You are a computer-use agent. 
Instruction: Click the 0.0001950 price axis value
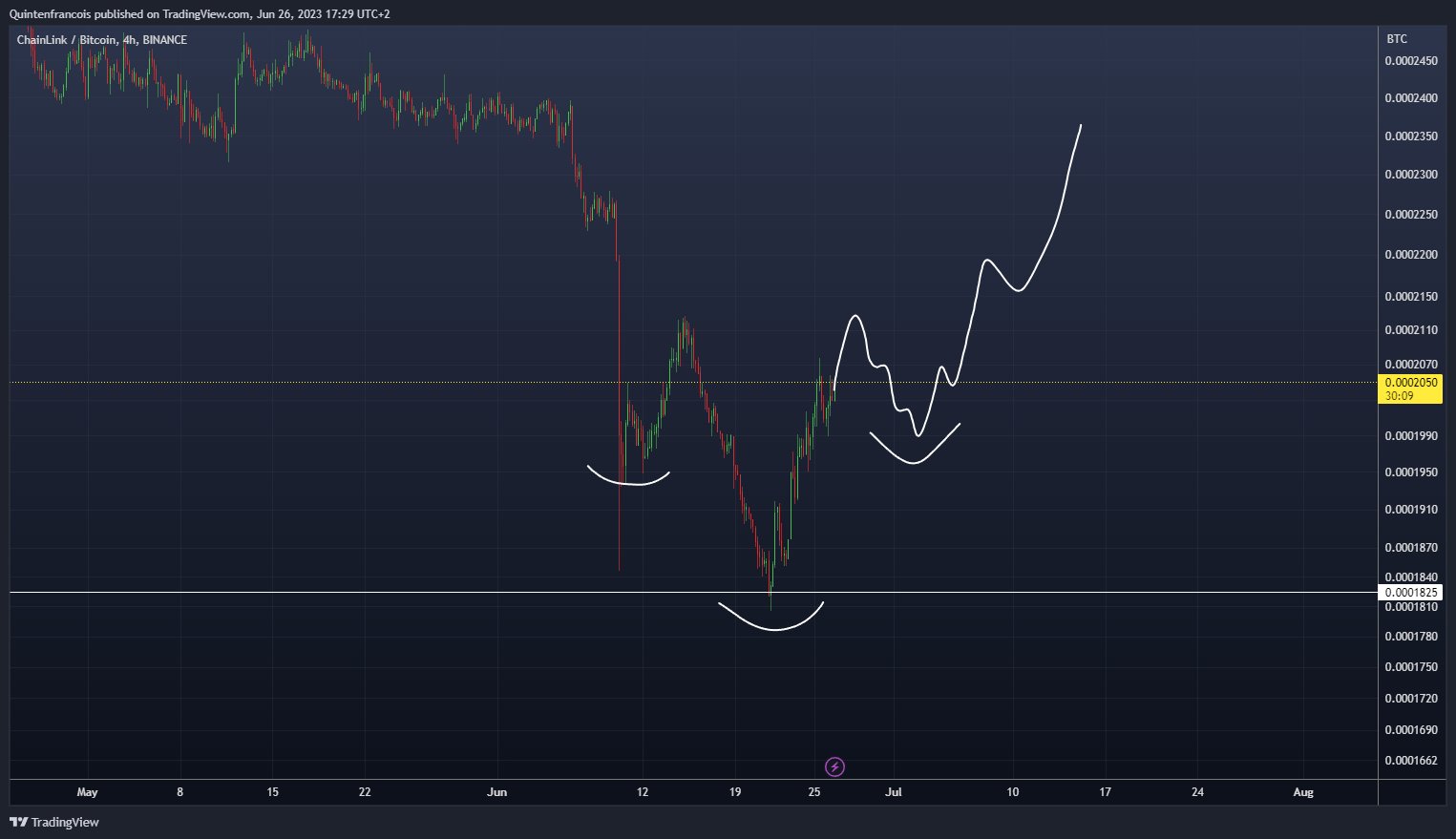(x=1411, y=472)
